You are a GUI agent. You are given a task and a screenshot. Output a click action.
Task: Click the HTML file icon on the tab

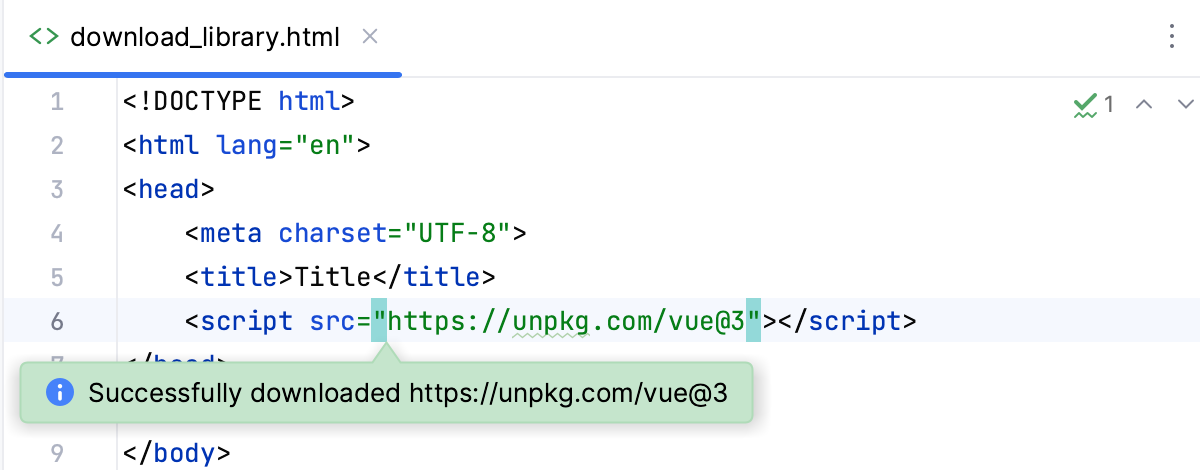tap(43, 38)
